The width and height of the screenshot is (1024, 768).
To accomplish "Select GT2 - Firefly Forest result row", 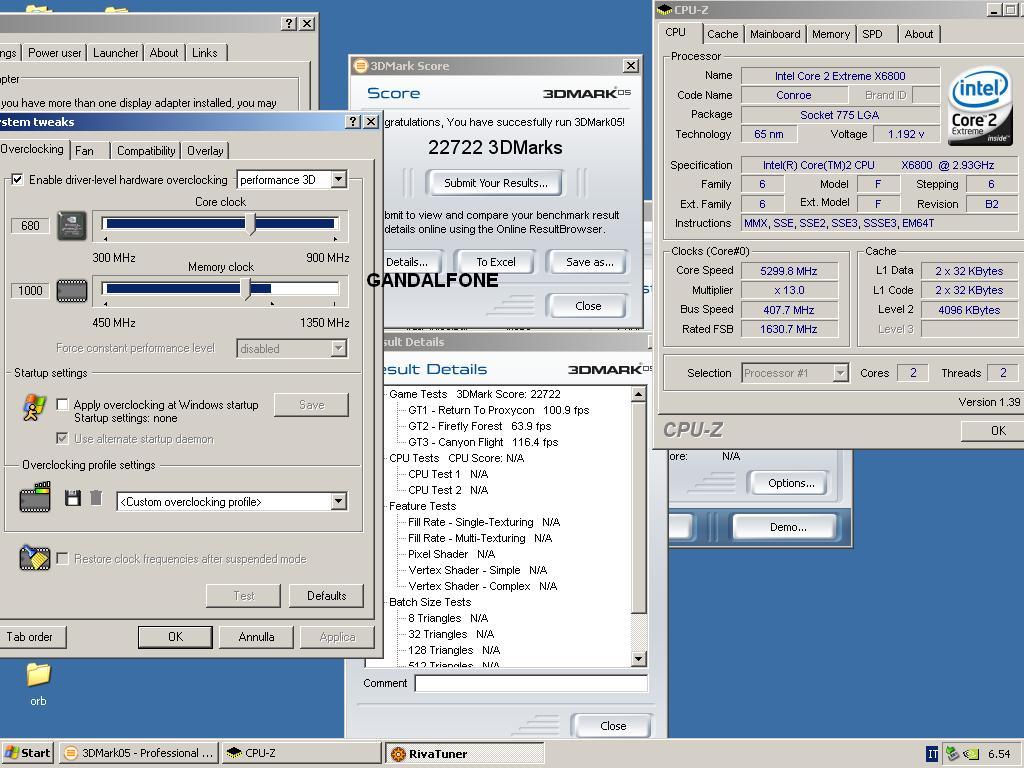I will 479,426.
